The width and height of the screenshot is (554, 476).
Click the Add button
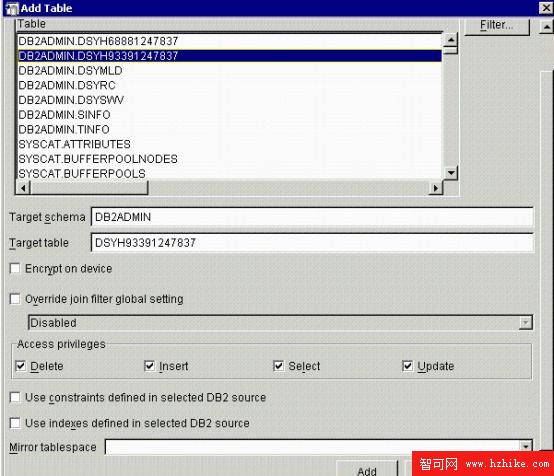pyautogui.click(x=367, y=469)
